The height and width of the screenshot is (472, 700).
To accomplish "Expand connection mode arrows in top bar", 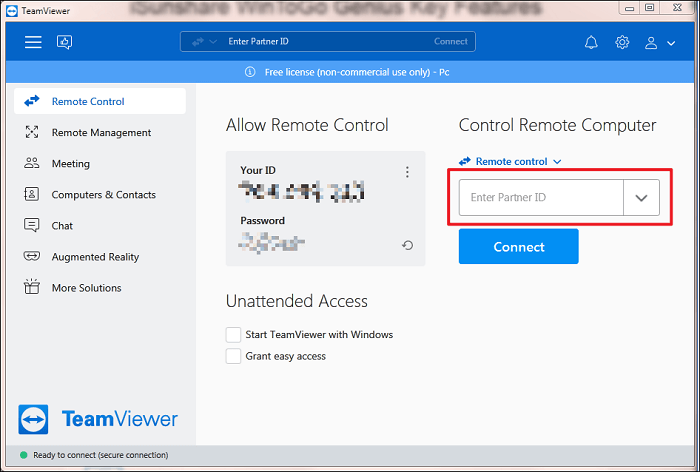I will (204, 42).
